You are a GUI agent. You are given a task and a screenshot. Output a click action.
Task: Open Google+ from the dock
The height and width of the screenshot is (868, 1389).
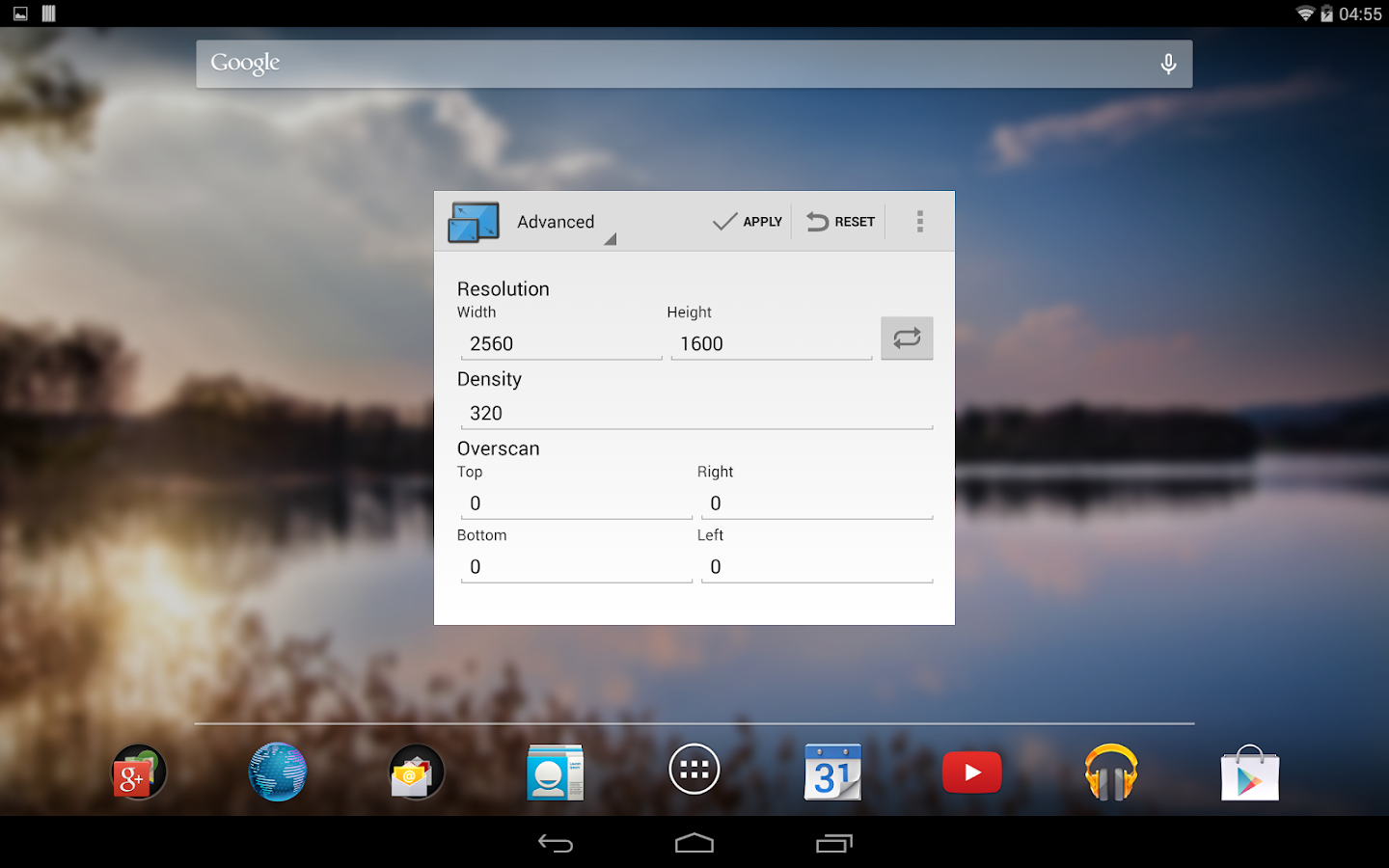pos(138,772)
